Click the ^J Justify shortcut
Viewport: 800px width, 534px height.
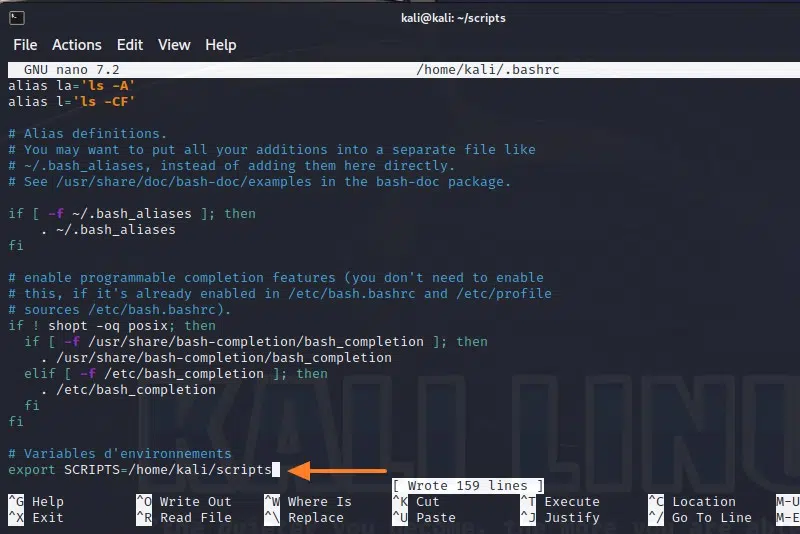click(560, 518)
